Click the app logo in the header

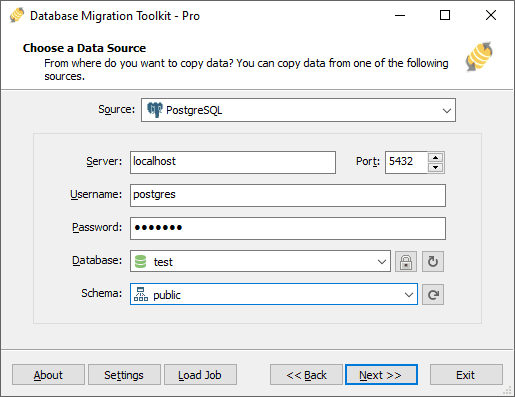[x=479, y=56]
